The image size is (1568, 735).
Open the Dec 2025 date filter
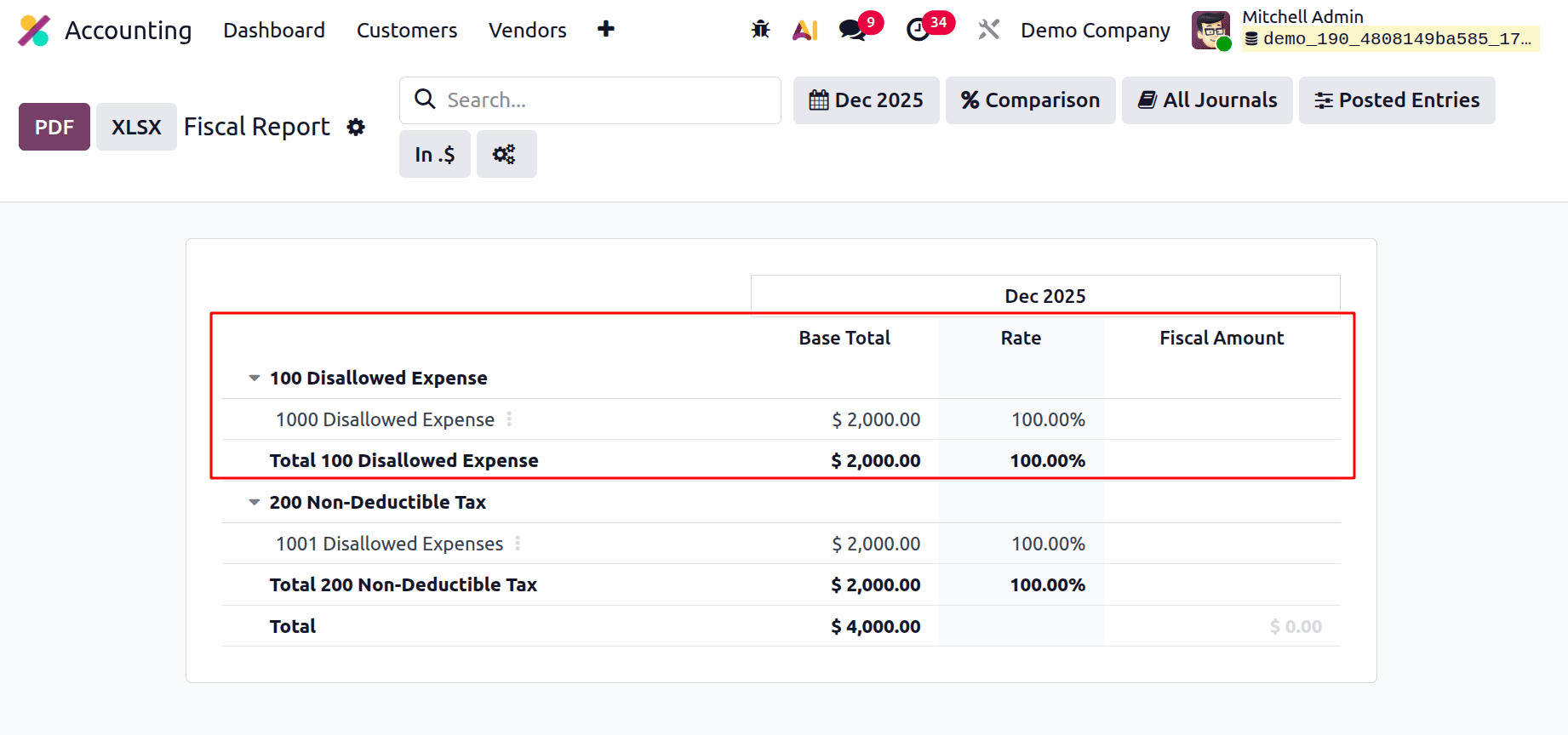click(x=867, y=100)
